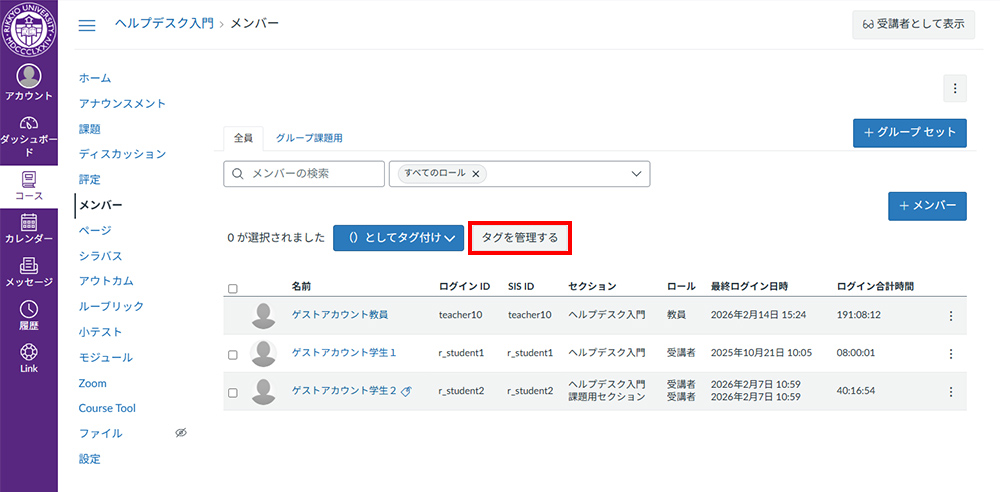Toggle the hamburger course menu icon
1000x492 pixels.
point(87,25)
